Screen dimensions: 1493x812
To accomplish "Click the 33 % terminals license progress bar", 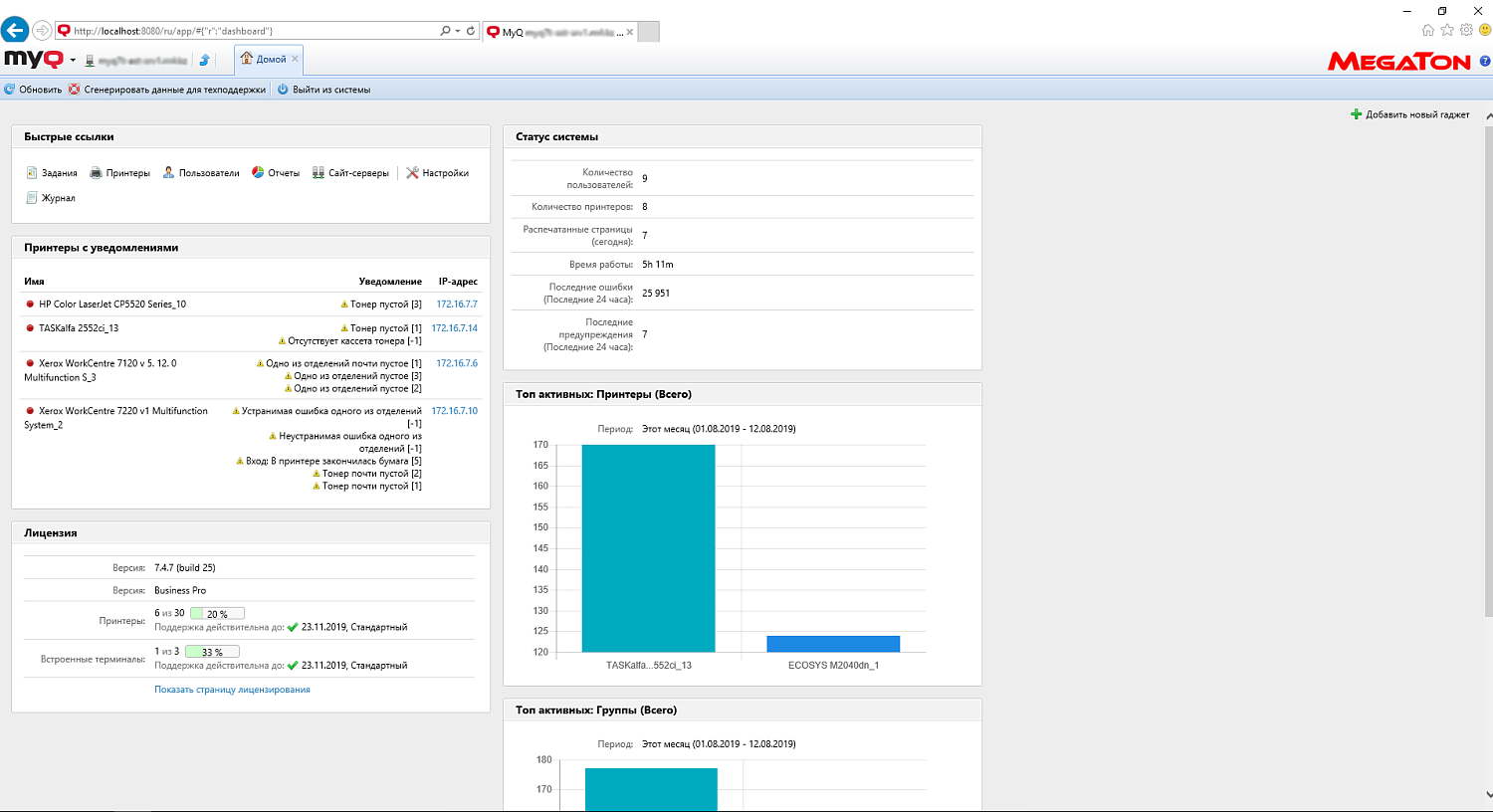I will pyautogui.click(x=212, y=652).
